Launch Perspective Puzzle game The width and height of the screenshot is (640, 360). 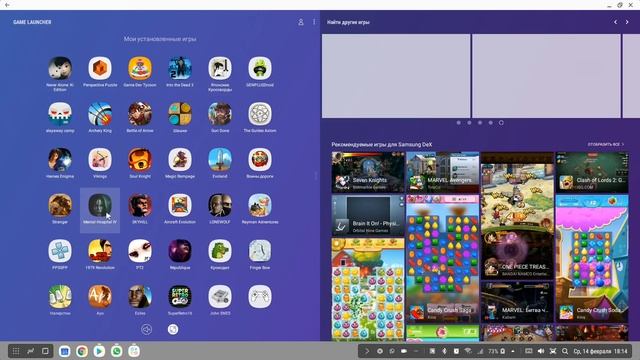click(100, 69)
